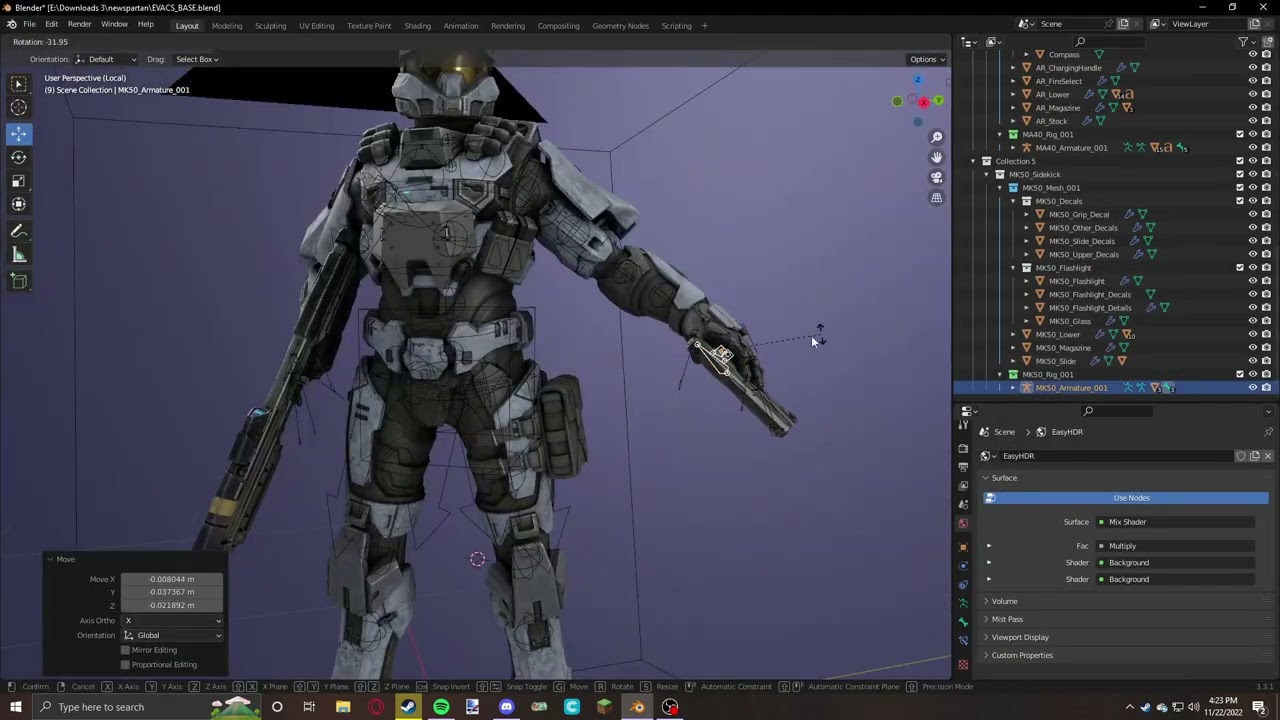Collapse the MK50_Decals collection
Image resolution: width=1280 pixels, height=720 pixels.
(x=1013, y=201)
